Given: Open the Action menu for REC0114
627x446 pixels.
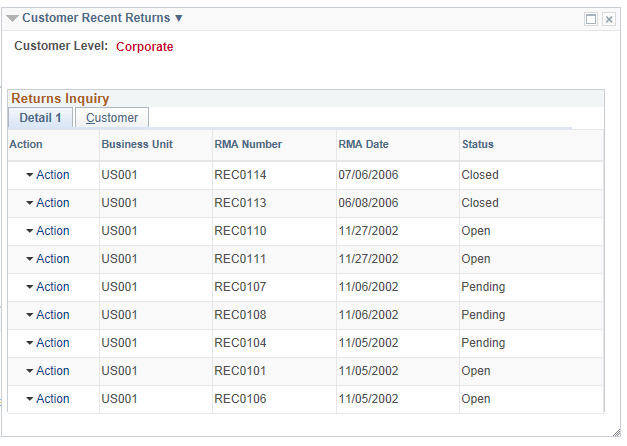Looking at the screenshot, I should pyautogui.click(x=48, y=175).
